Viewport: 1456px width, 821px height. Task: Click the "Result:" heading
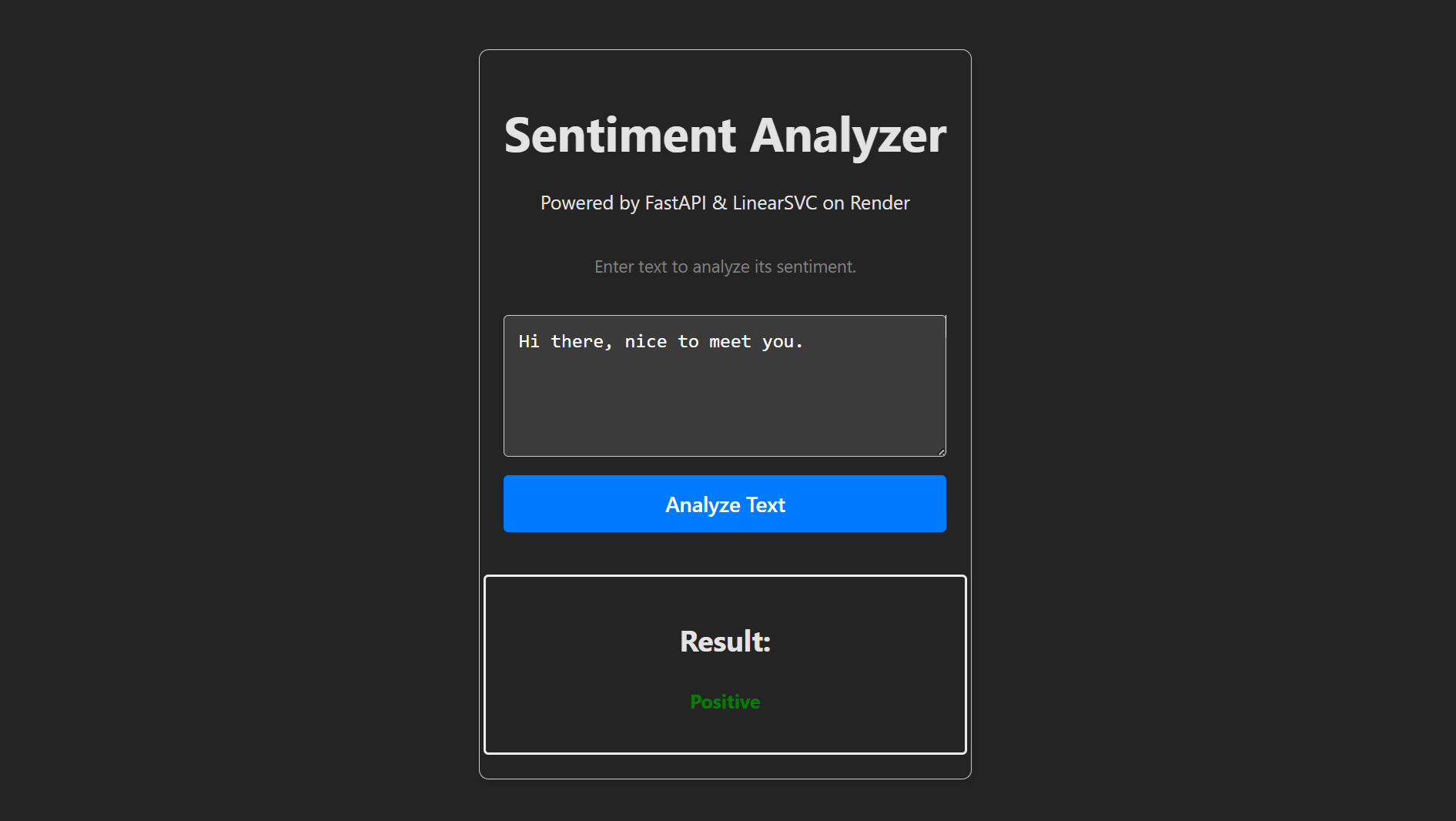tap(725, 642)
